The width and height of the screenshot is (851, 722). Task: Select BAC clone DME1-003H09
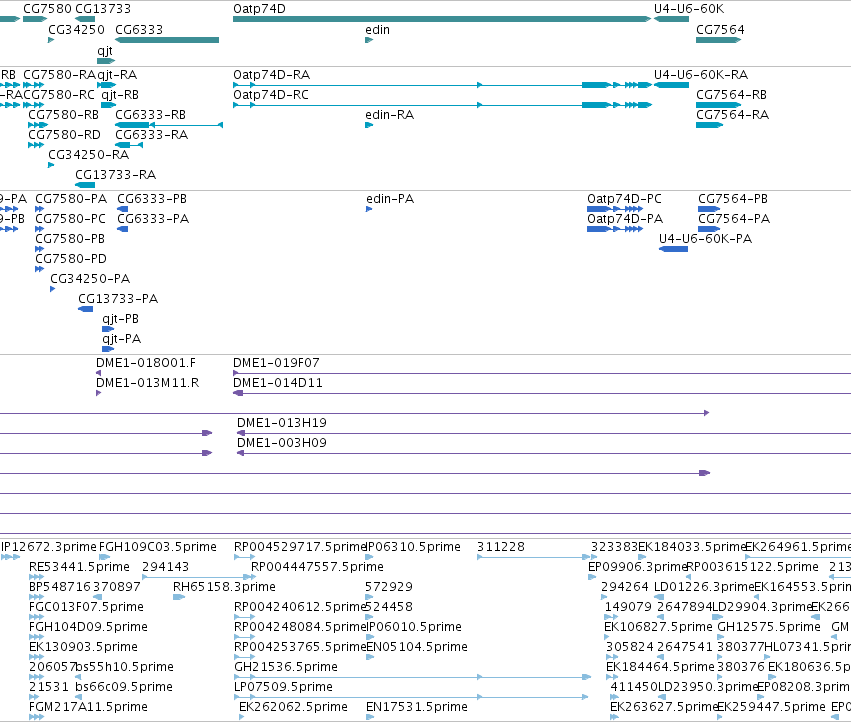click(x=544, y=453)
